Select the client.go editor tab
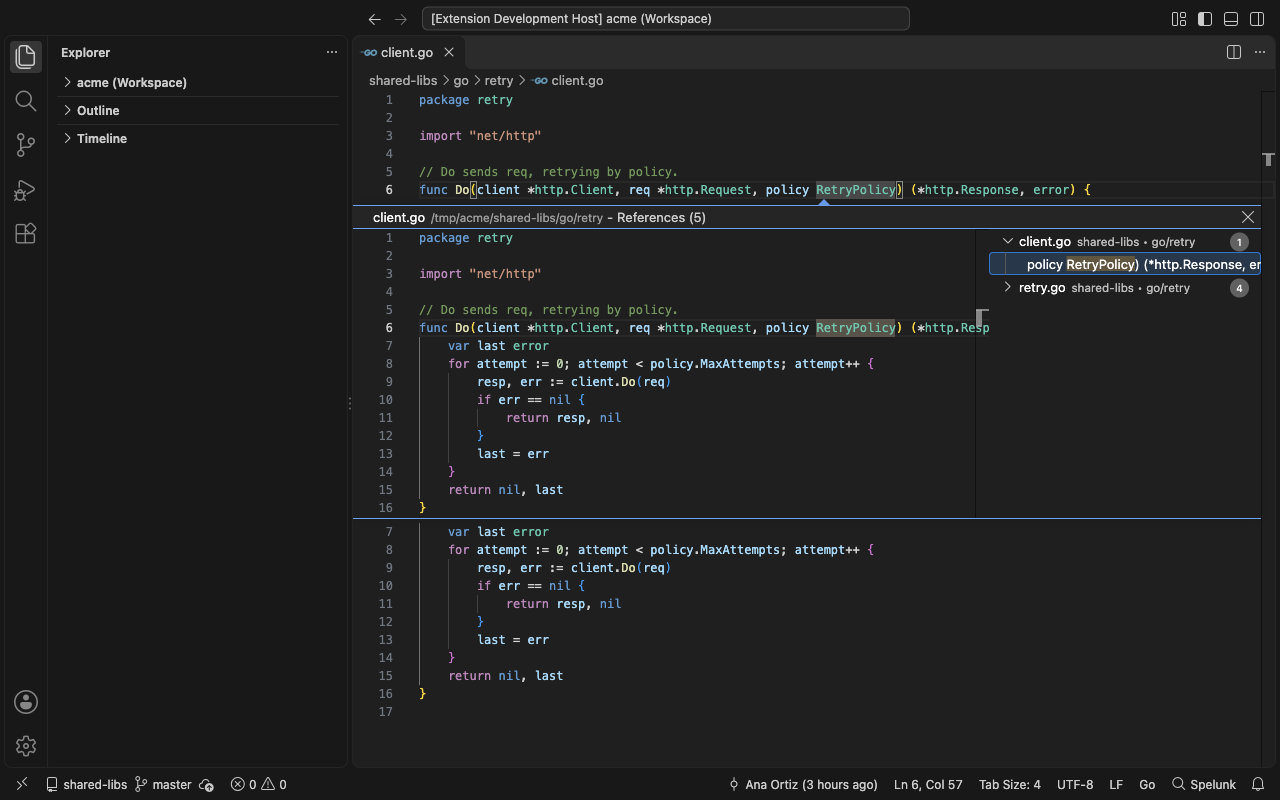 click(x=406, y=52)
